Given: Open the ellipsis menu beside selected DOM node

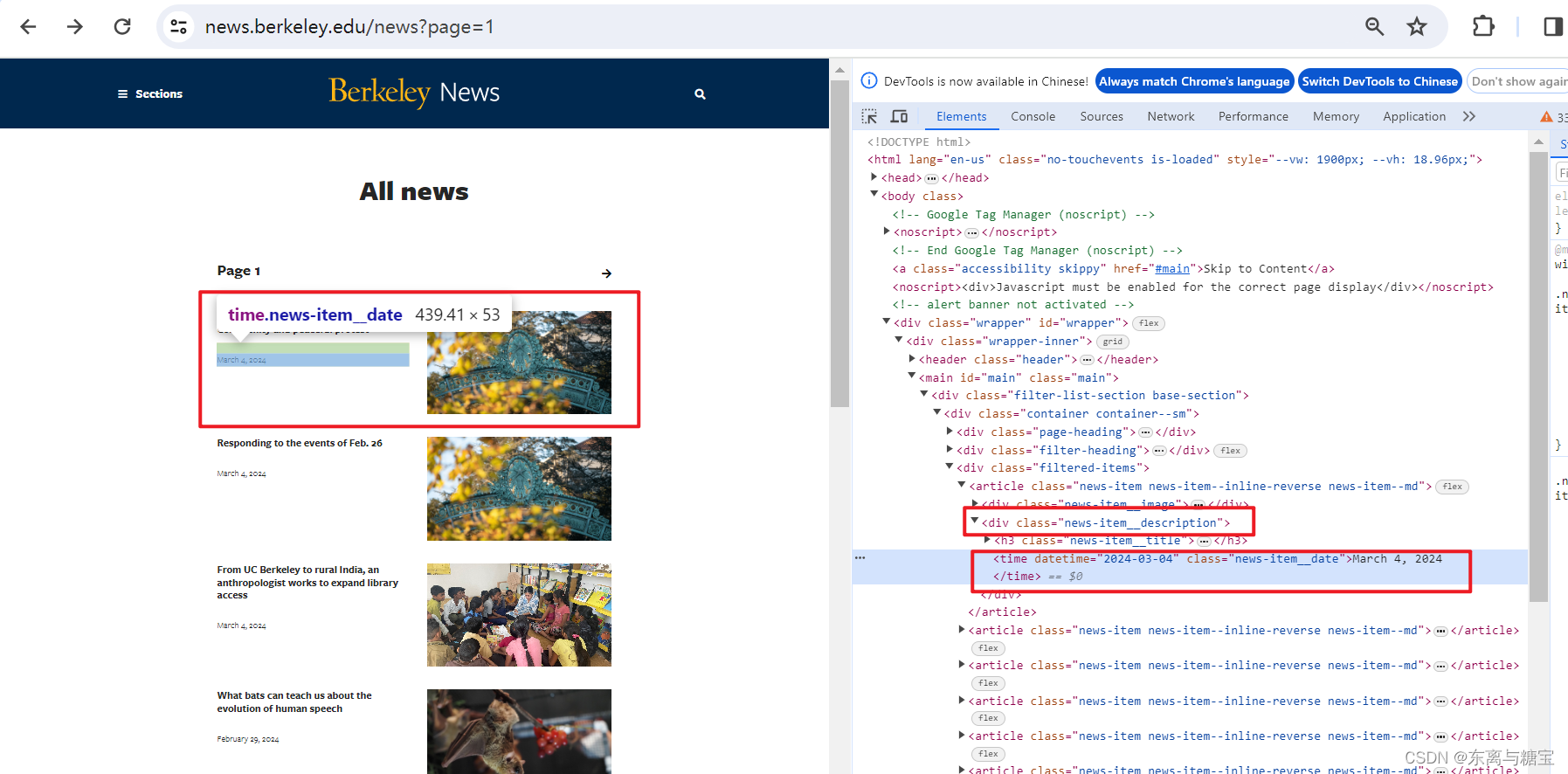Looking at the screenshot, I should coord(860,557).
